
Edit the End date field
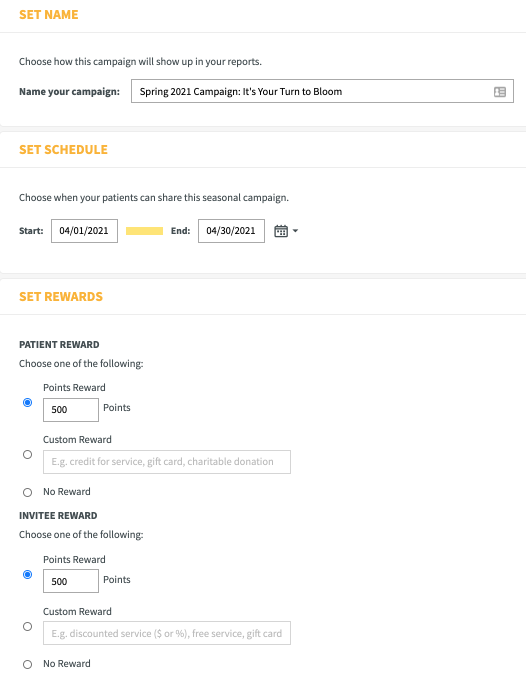click(x=231, y=231)
